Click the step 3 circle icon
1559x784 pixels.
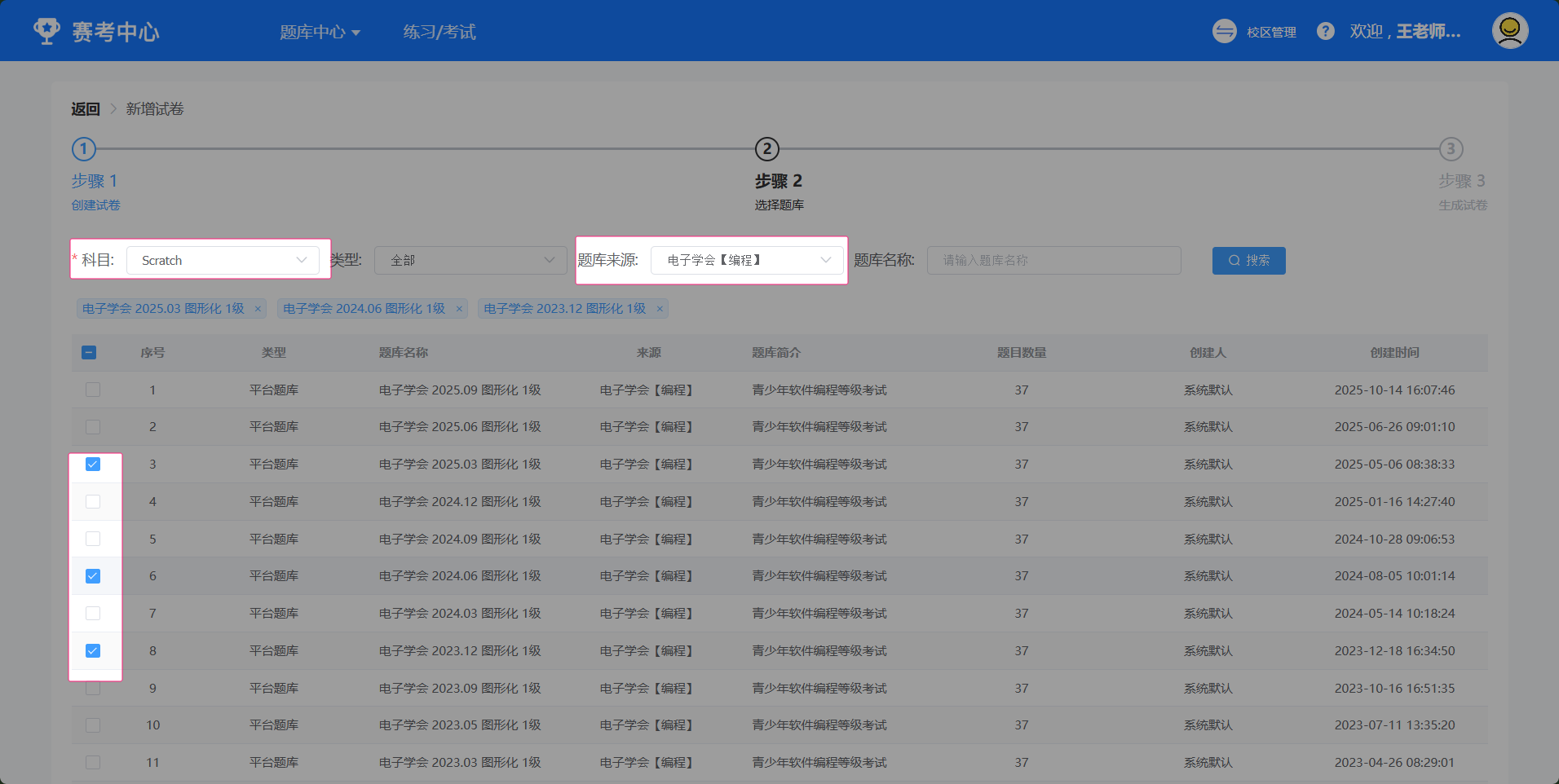1450,149
